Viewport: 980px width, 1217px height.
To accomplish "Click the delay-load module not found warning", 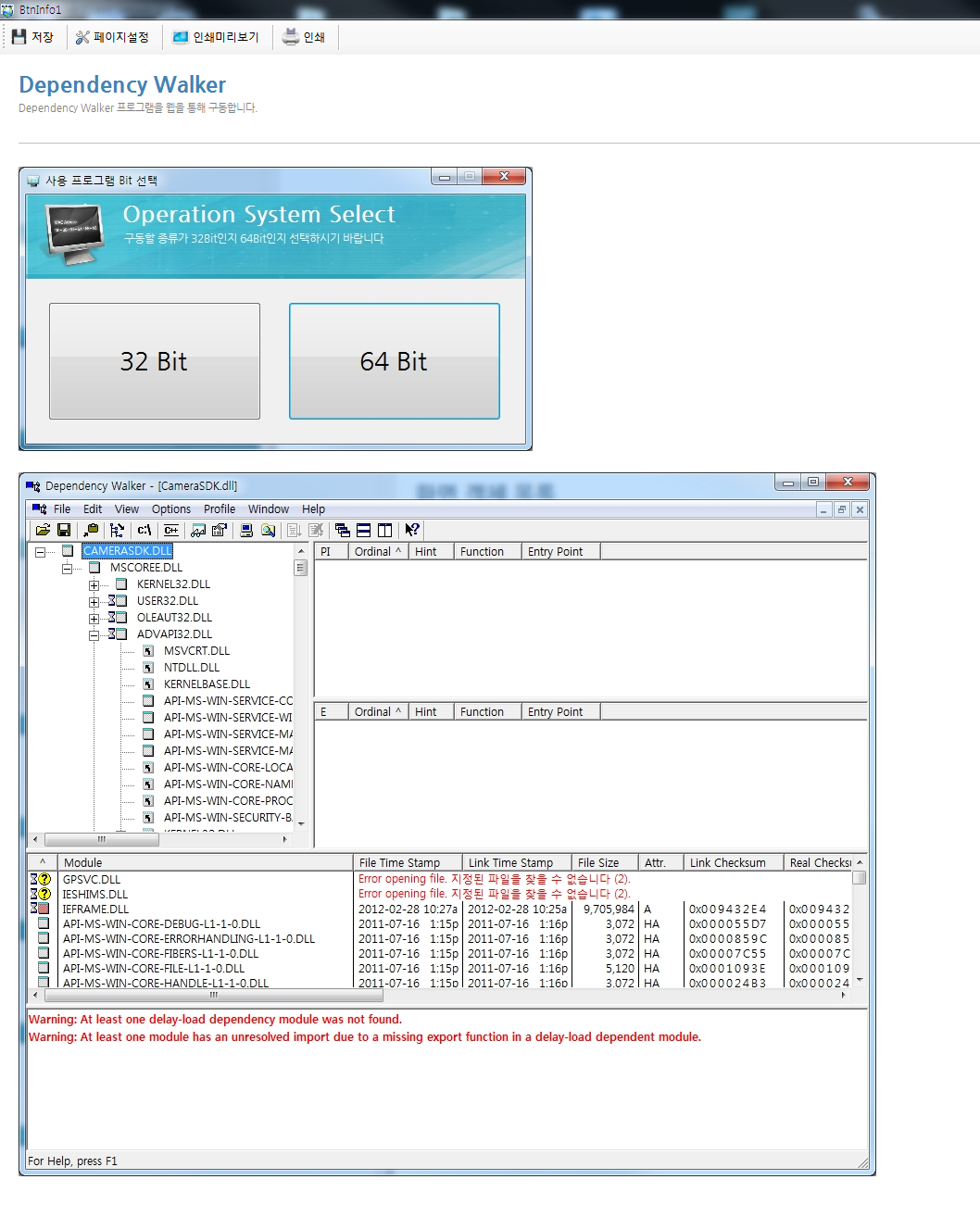I will [215, 1020].
